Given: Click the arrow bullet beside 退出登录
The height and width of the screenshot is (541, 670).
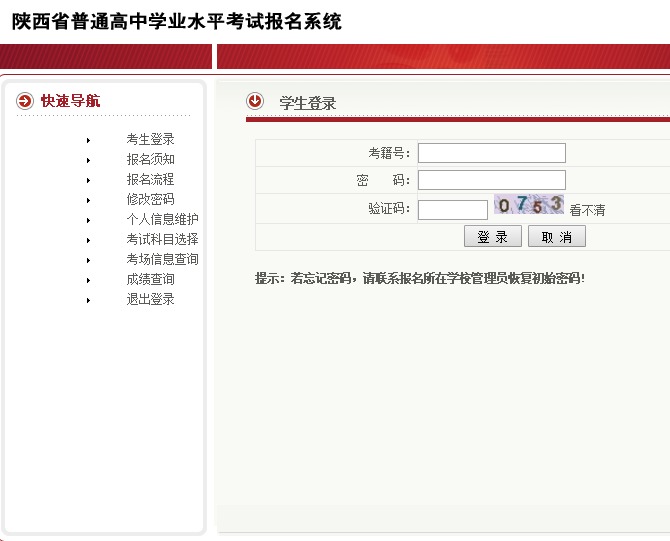Looking at the screenshot, I should click(x=88, y=300).
